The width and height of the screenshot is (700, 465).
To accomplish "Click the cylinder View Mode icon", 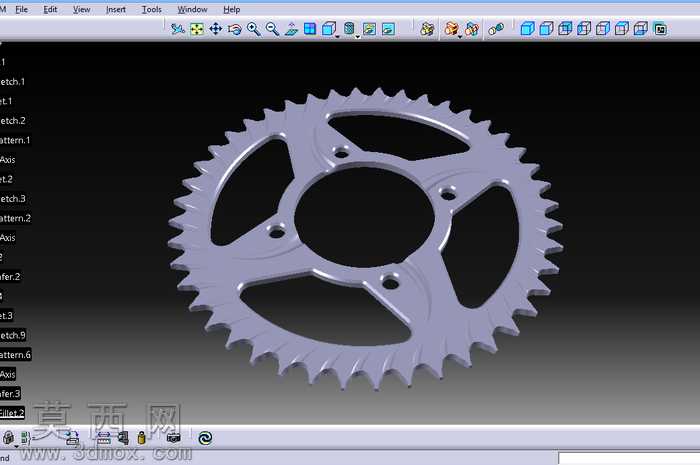I will click(x=349, y=29).
